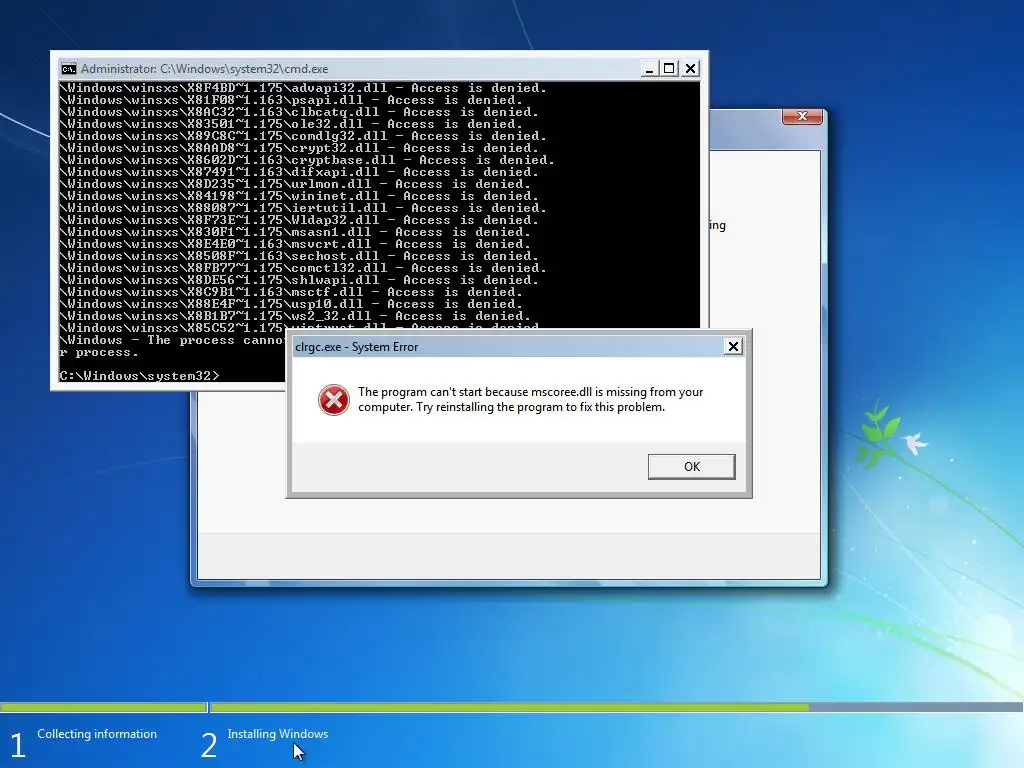Click the mscoree.dll is missing error message
This screenshot has width=1024, height=768.
pyautogui.click(x=530, y=399)
